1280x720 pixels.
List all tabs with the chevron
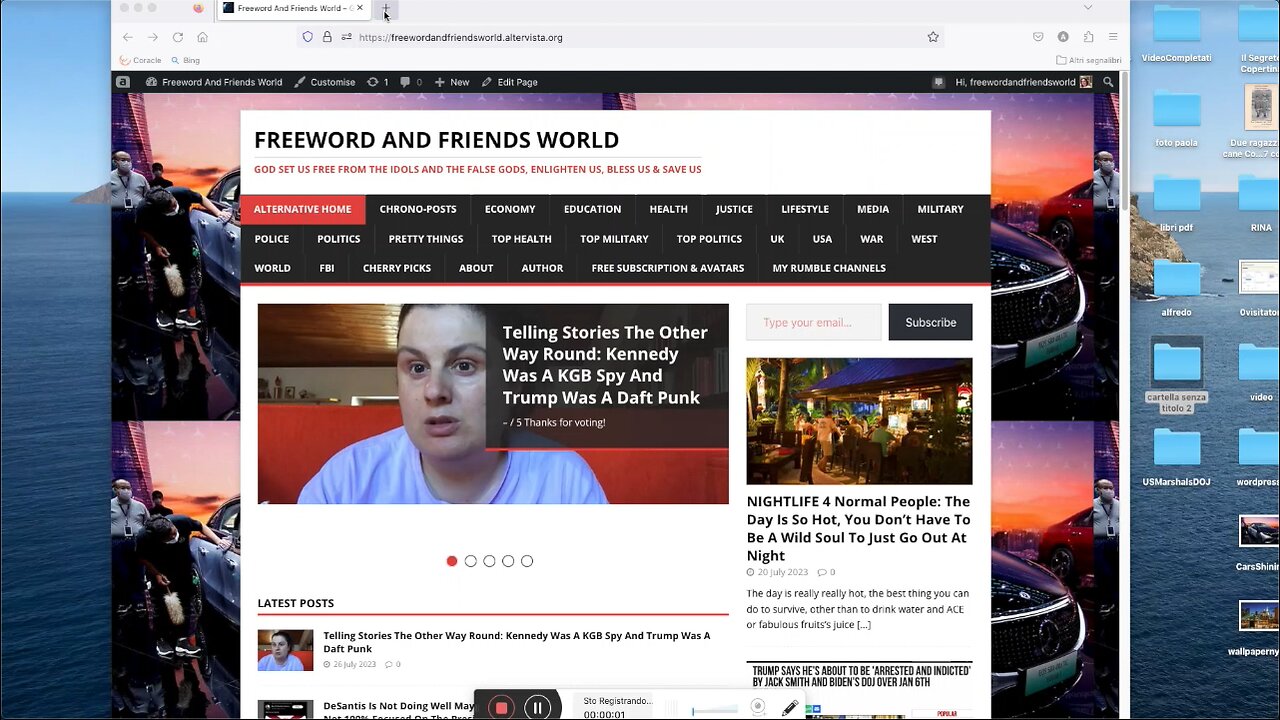1088,8
